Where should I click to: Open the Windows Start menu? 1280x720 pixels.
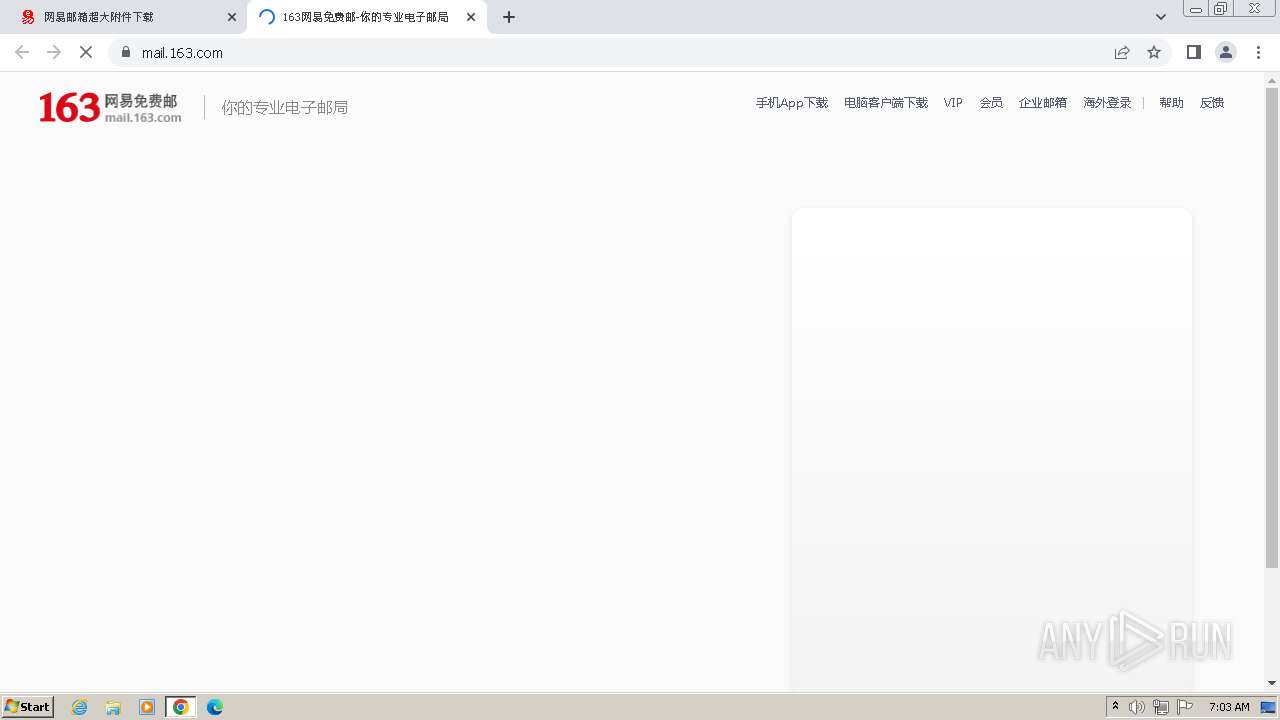[28, 707]
